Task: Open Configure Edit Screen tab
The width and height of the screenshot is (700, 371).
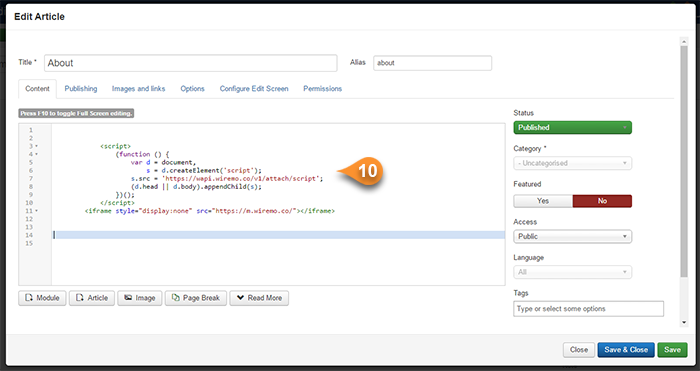Action: (254, 89)
